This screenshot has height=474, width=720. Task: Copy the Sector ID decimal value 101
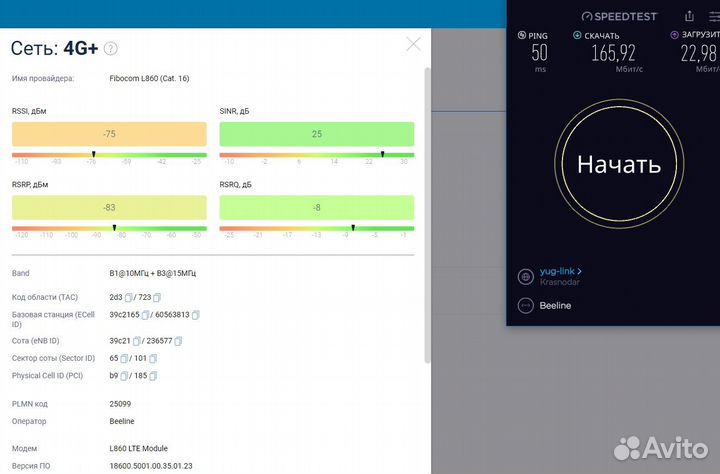(x=153, y=357)
